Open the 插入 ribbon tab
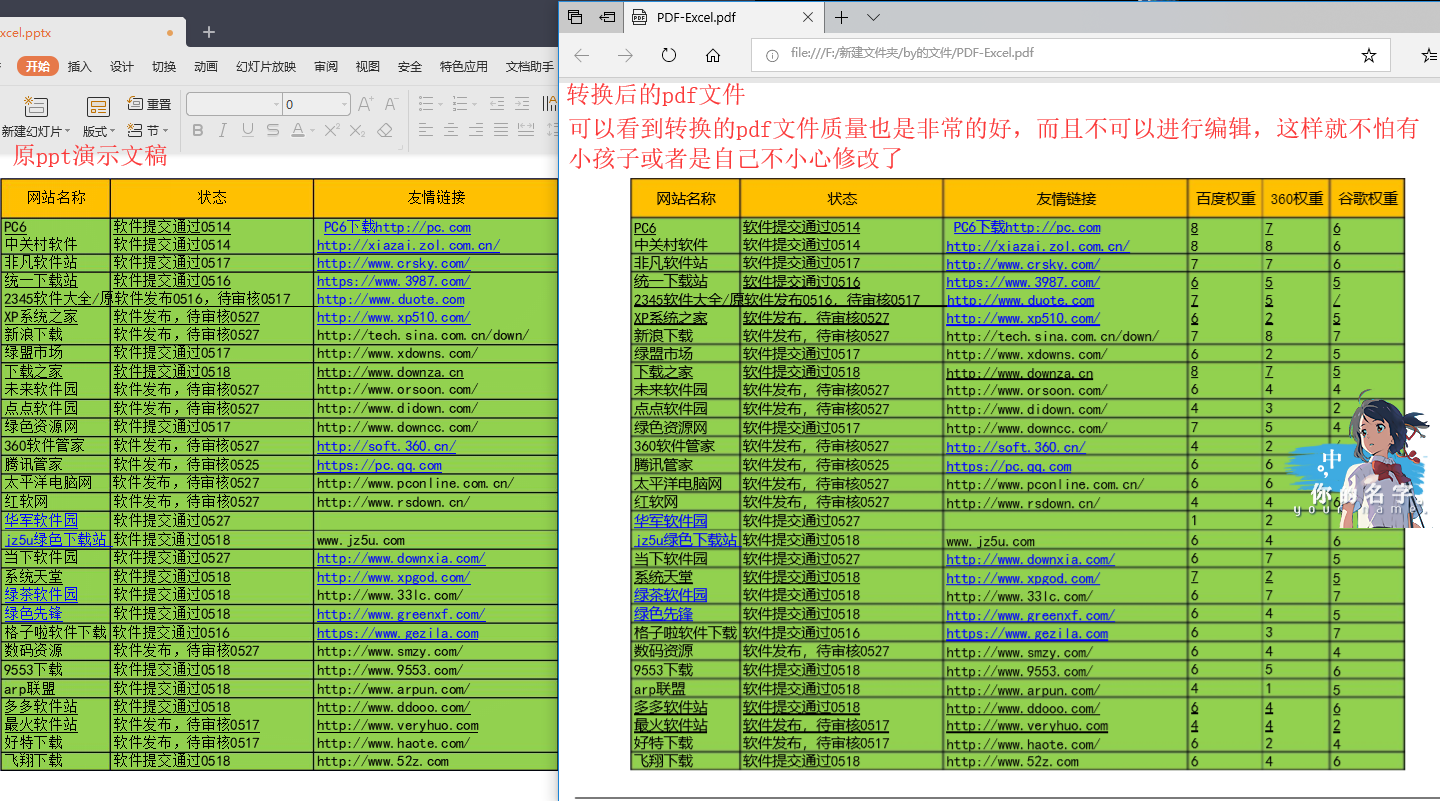Image resolution: width=1440 pixels, height=801 pixels. (80, 67)
